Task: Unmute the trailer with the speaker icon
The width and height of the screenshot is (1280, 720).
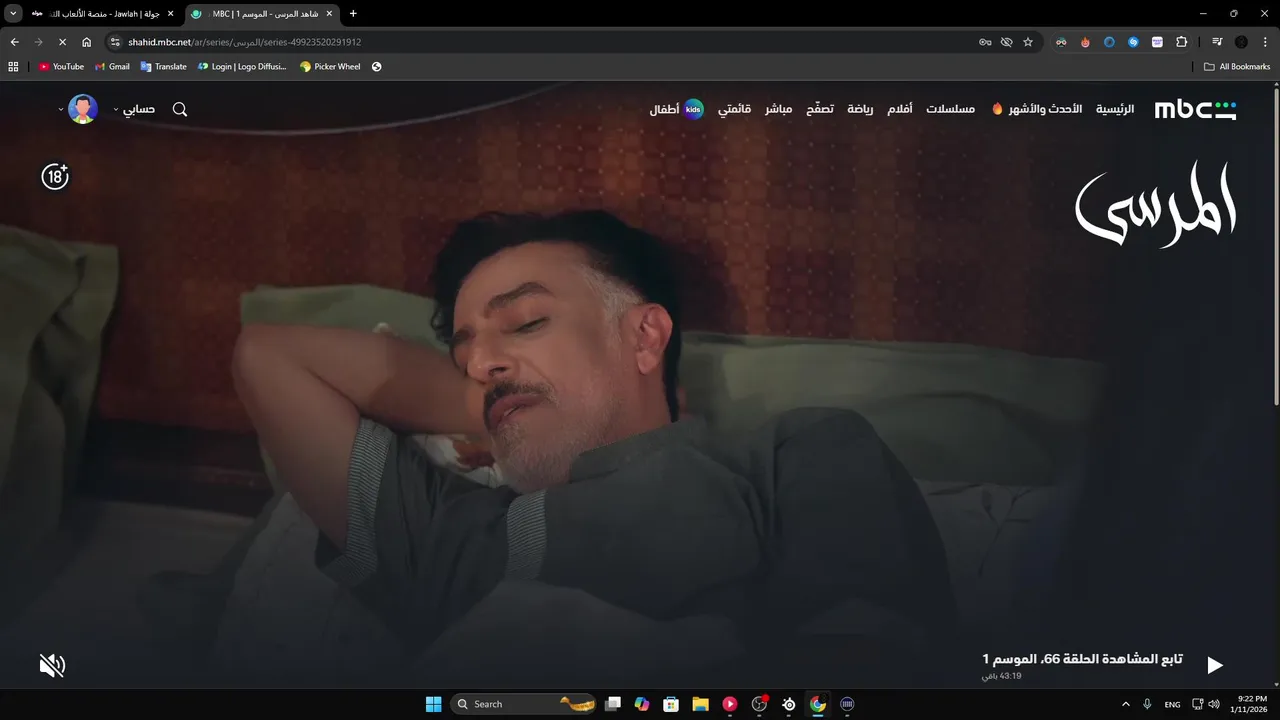Action: (52, 665)
